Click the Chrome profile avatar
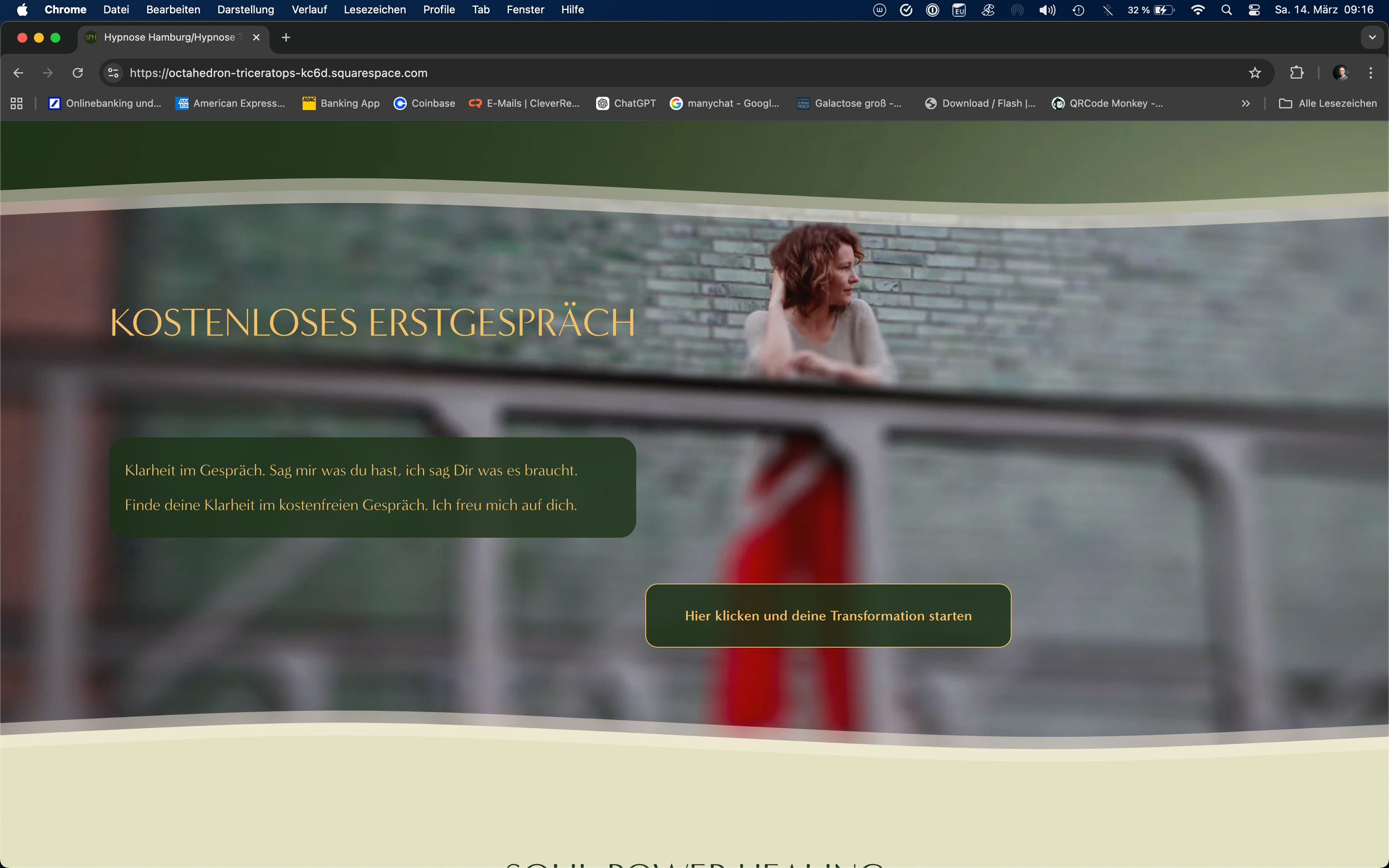 pyautogui.click(x=1340, y=73)
